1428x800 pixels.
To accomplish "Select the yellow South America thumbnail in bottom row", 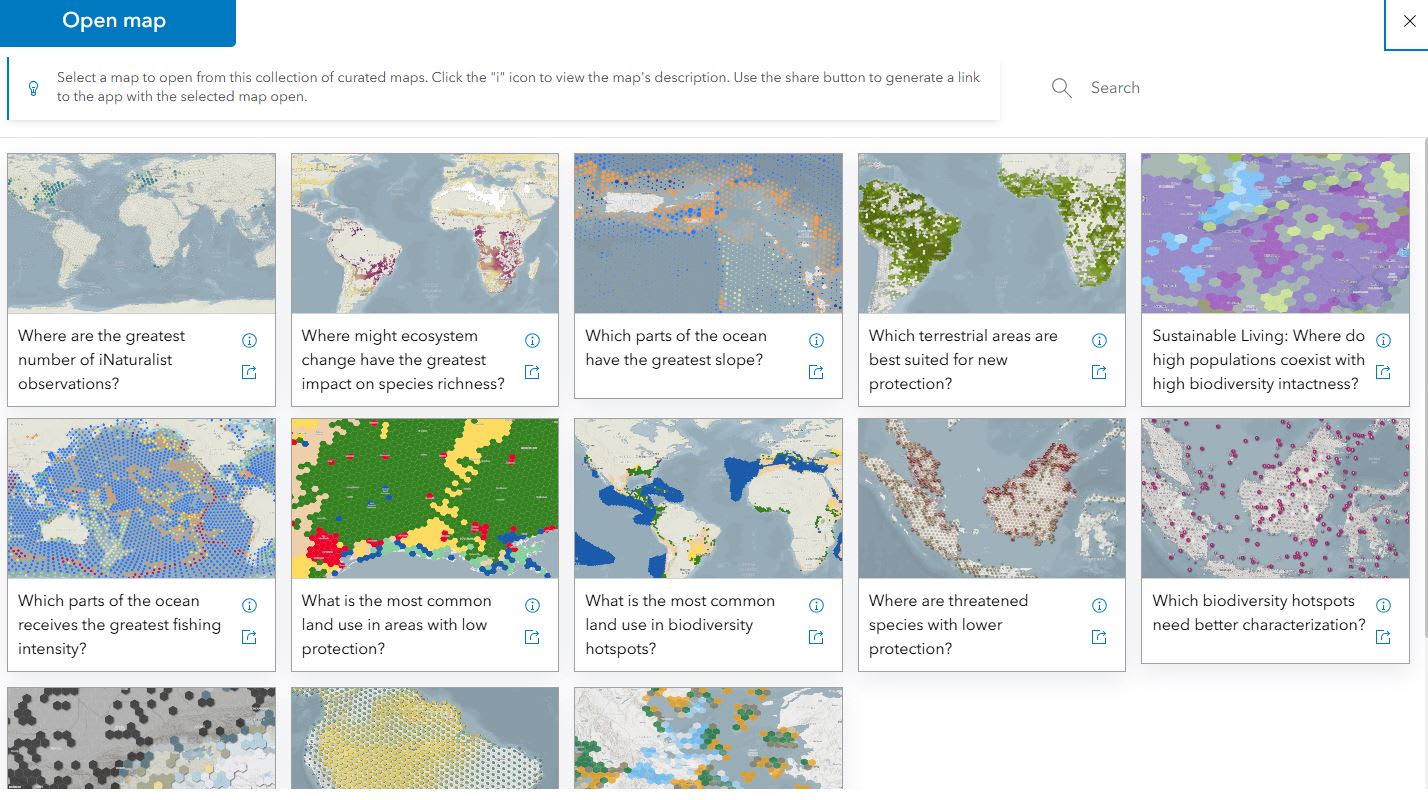I will [425, 738].
